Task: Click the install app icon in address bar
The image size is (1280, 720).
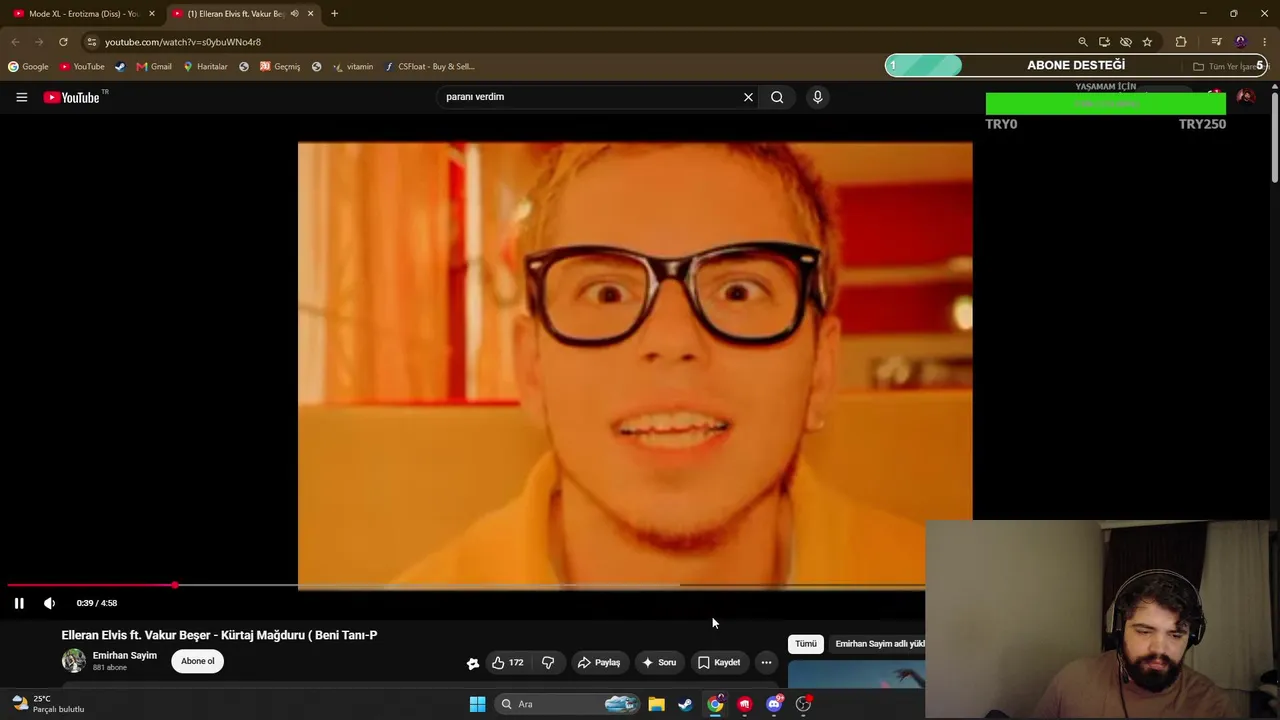Action: (1104, 42)
